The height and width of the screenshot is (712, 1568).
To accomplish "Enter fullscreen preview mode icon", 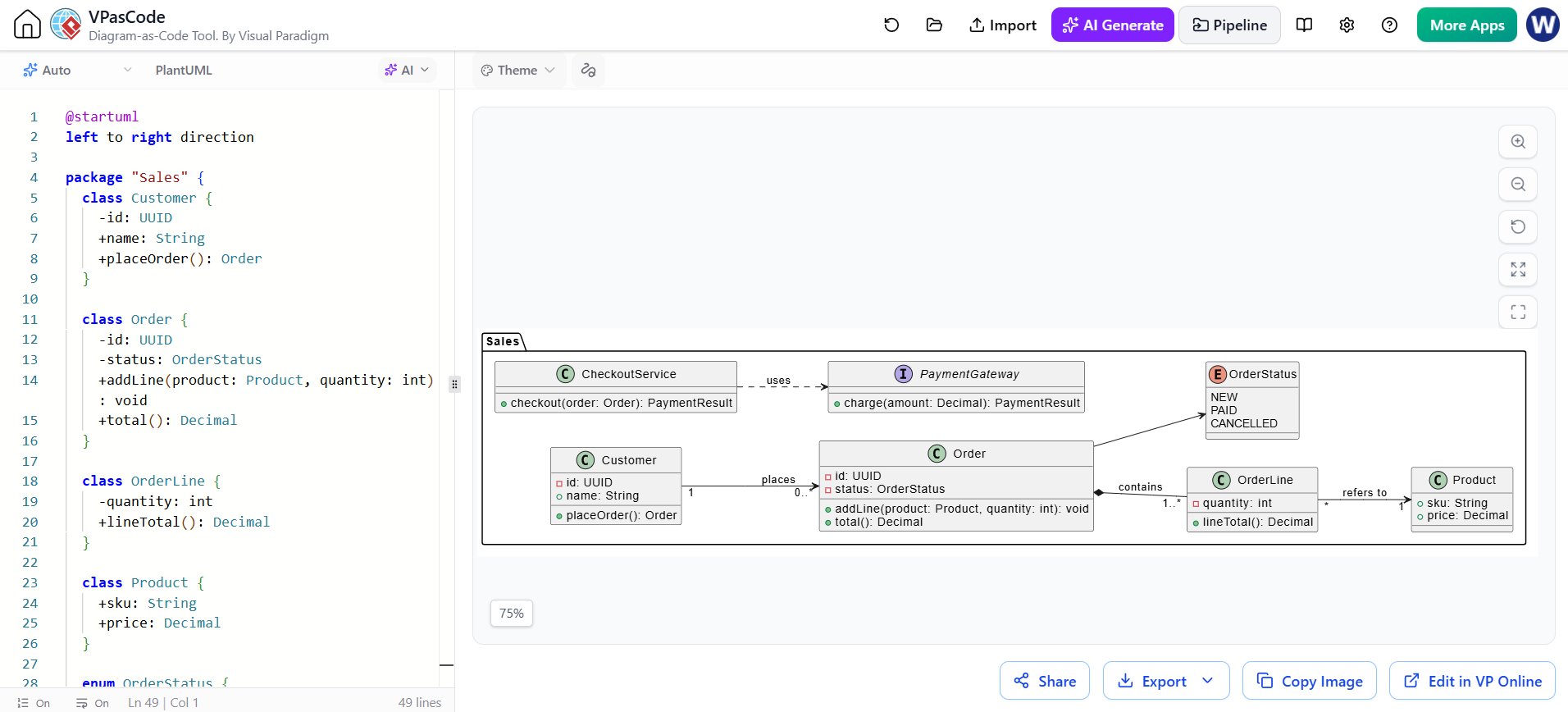I will point(1518,312).
